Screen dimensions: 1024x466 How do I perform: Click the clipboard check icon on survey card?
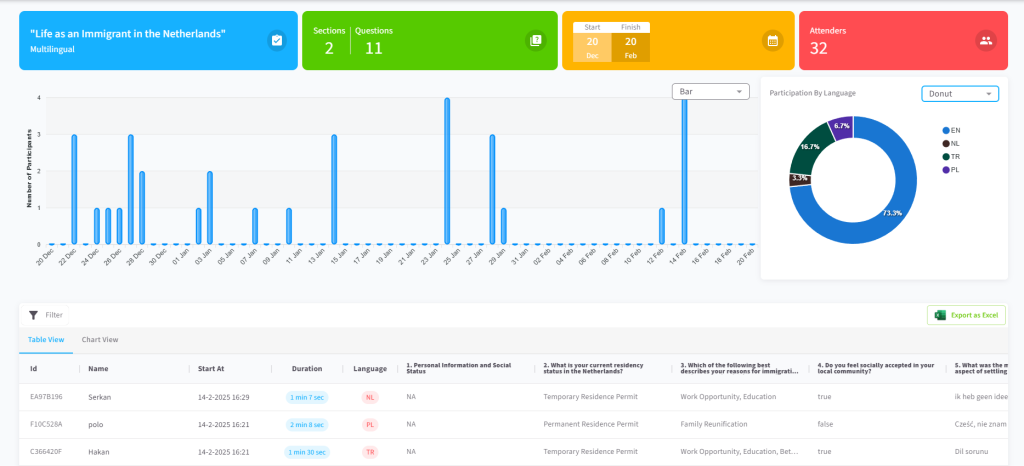pos(277,40)
